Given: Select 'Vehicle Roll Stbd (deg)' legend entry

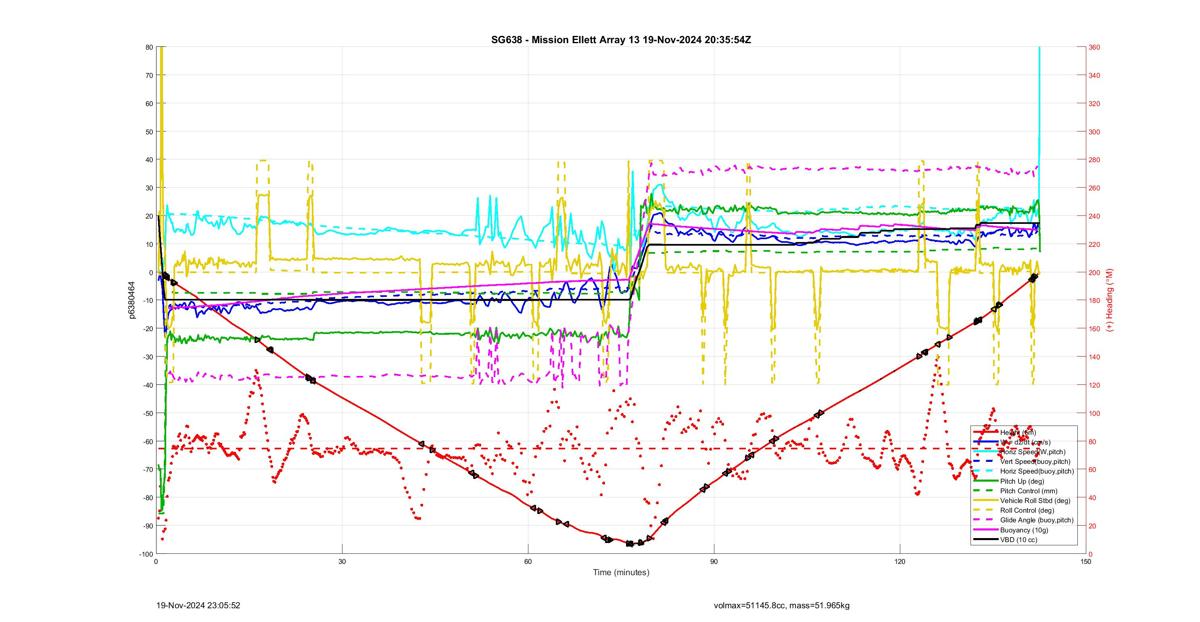Looking at the screenshot, I should tap(1036, 500).
